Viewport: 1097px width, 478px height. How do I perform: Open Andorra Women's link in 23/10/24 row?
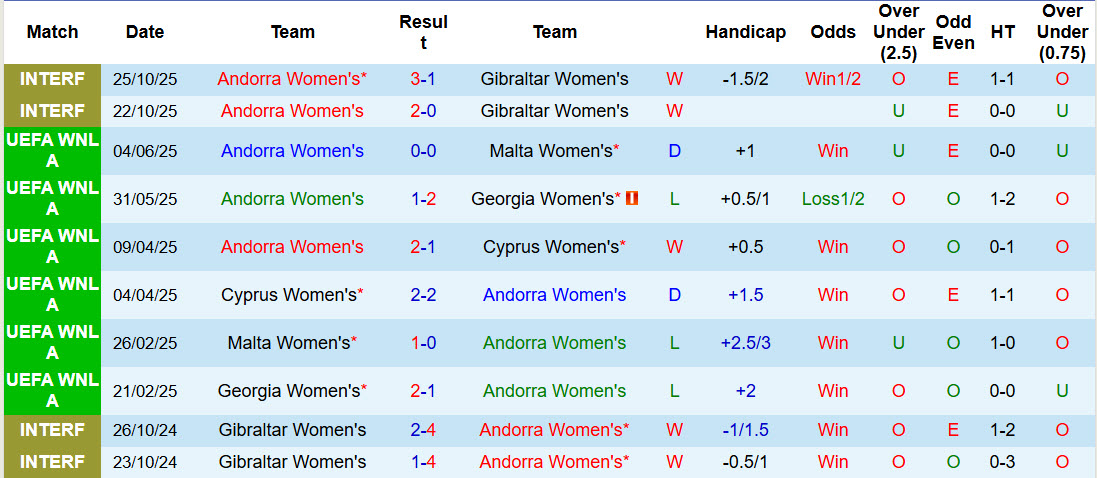click(x=554, y=462)
